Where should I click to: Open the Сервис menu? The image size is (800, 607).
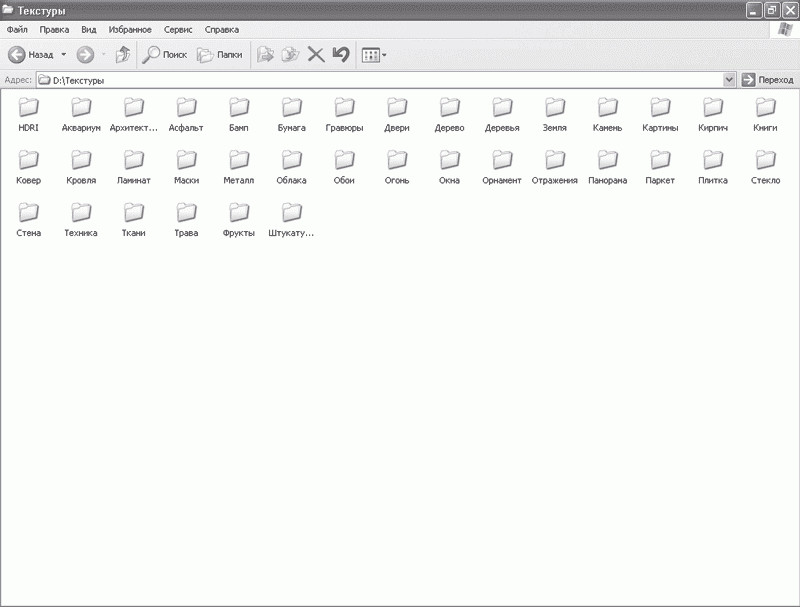[x=179, y=30]
